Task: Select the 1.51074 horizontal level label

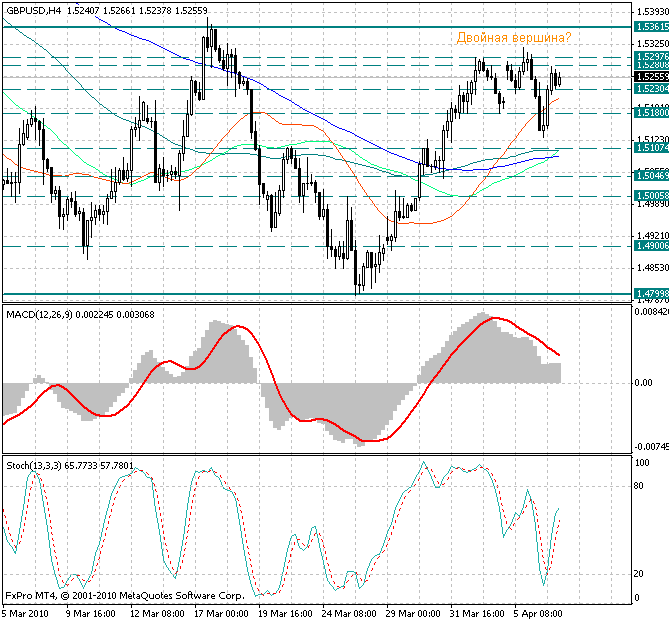Action: (651, 148)
